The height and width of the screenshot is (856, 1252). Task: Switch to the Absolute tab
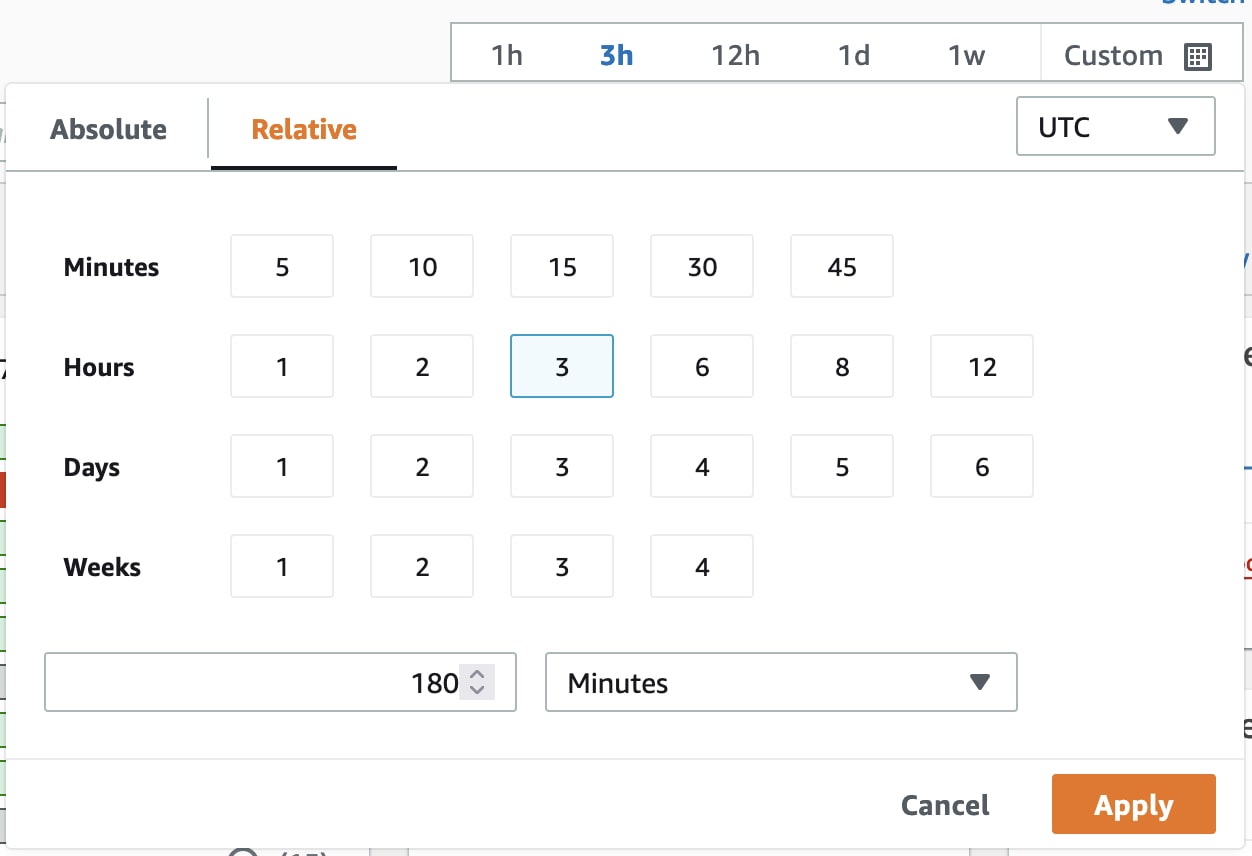click(109, 130)
